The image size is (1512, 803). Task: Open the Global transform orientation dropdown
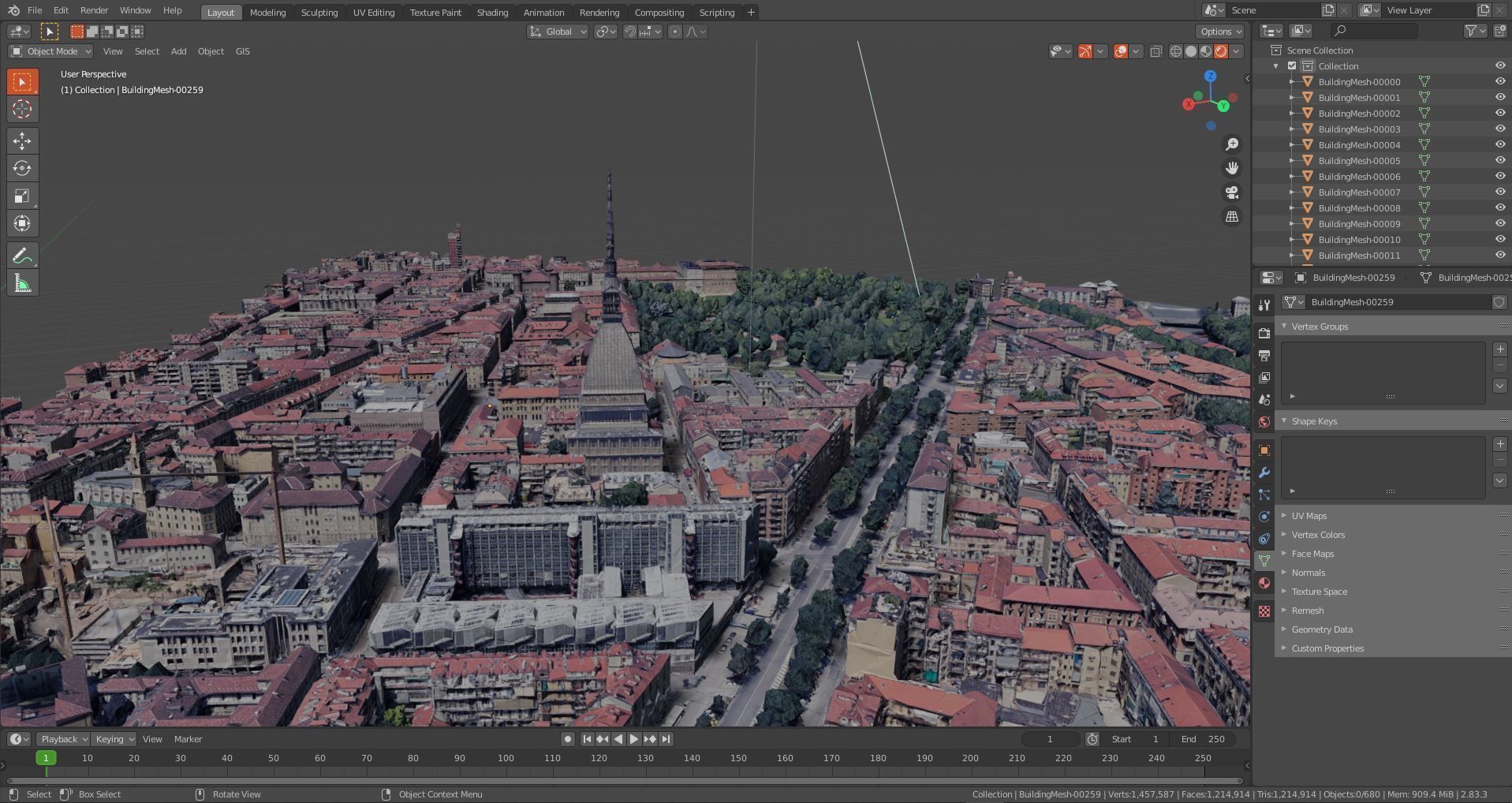point(558,32)
